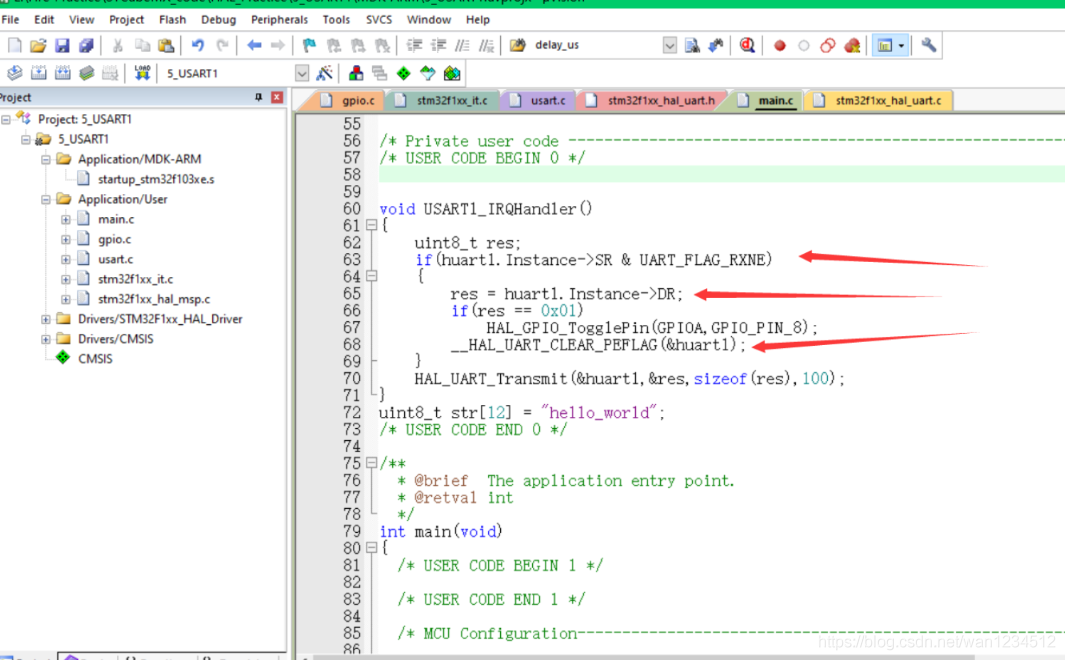
Task: Close the Project panel
Action: click(277, 98)
